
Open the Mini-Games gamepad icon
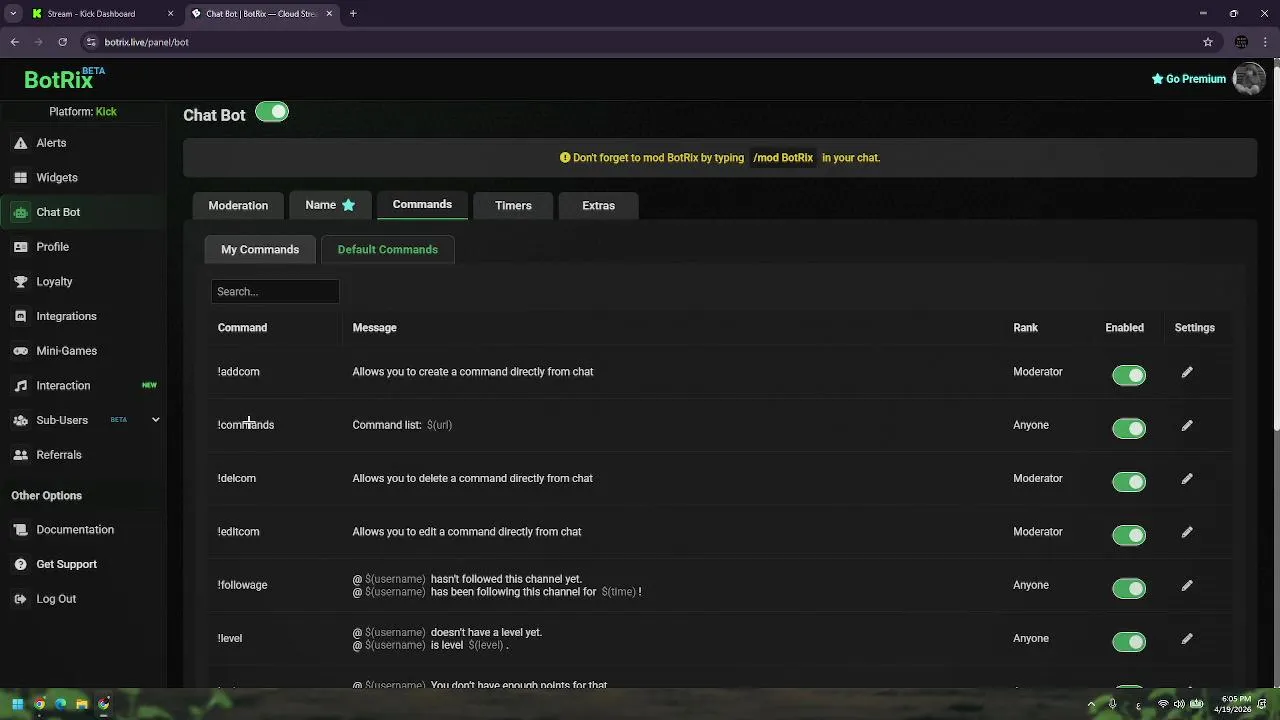pyautogui.click(x=20, y=351)
